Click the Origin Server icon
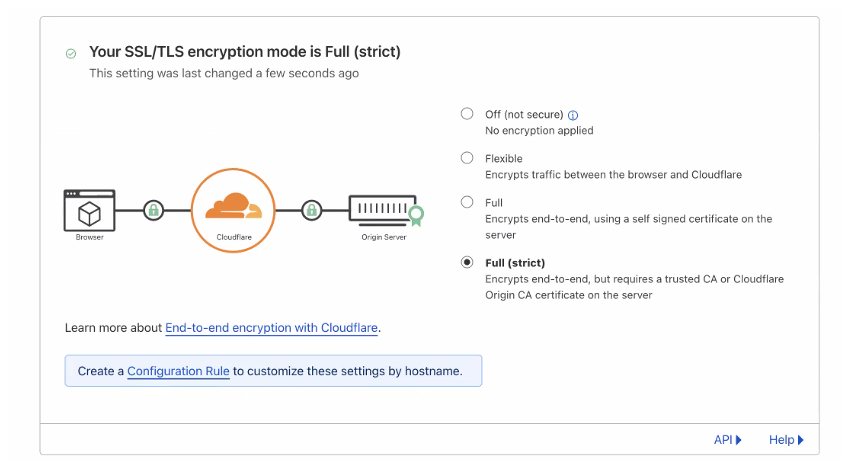The width and height of the screenshot is (850, 469). coord(381,208)
